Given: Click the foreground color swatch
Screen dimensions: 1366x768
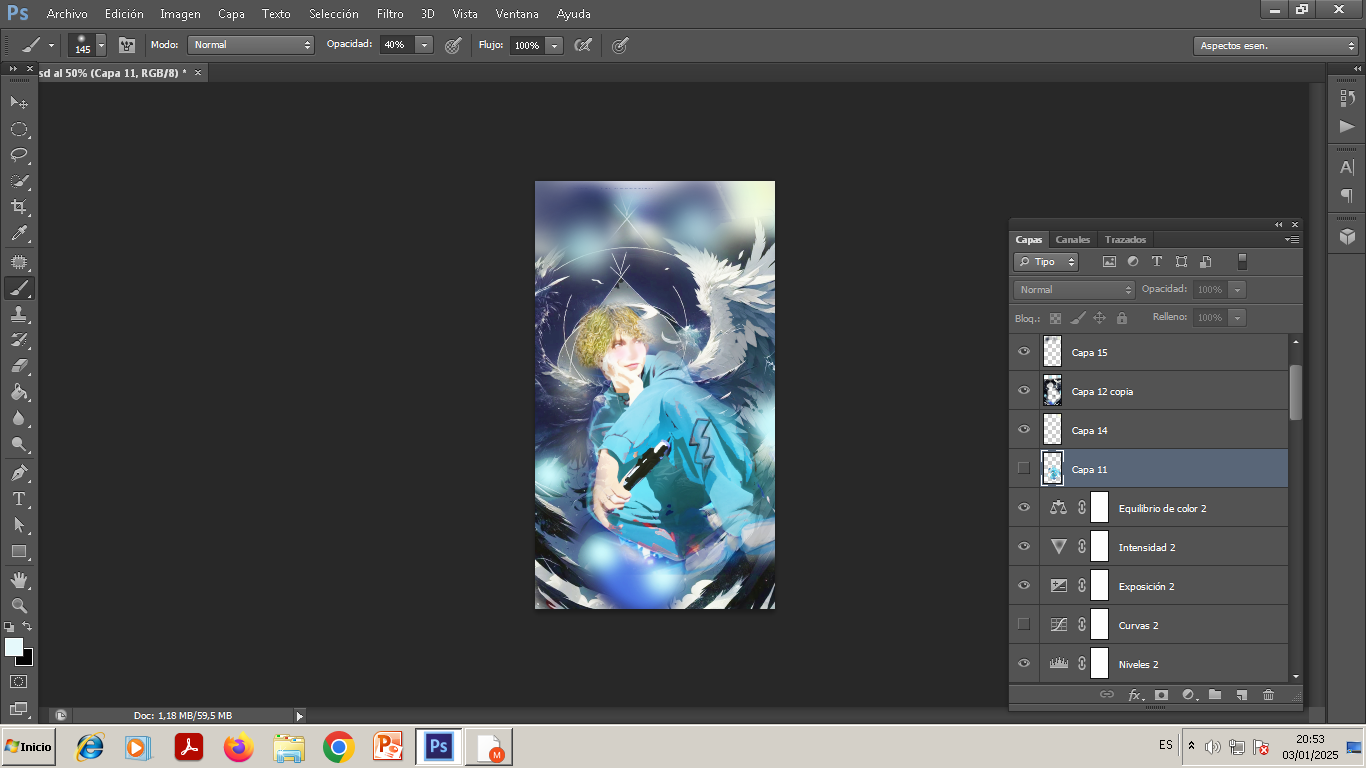Looking at the screenshot, I should click(13, 647).
